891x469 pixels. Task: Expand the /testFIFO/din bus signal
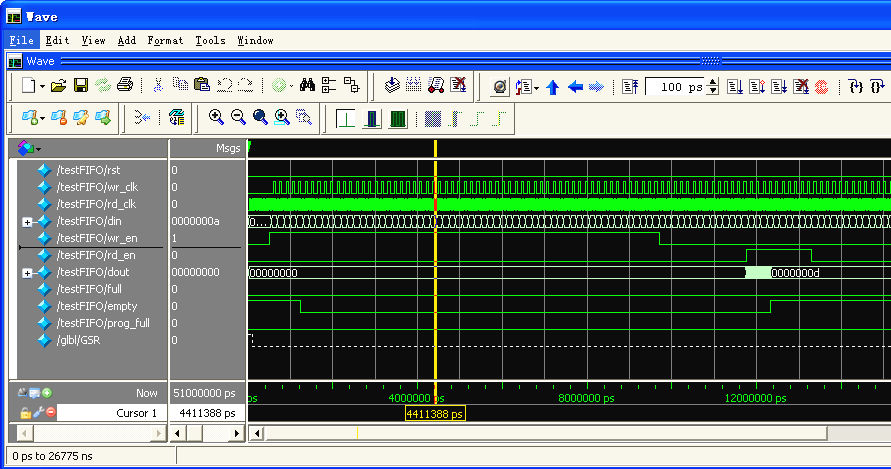coord(28,221)
